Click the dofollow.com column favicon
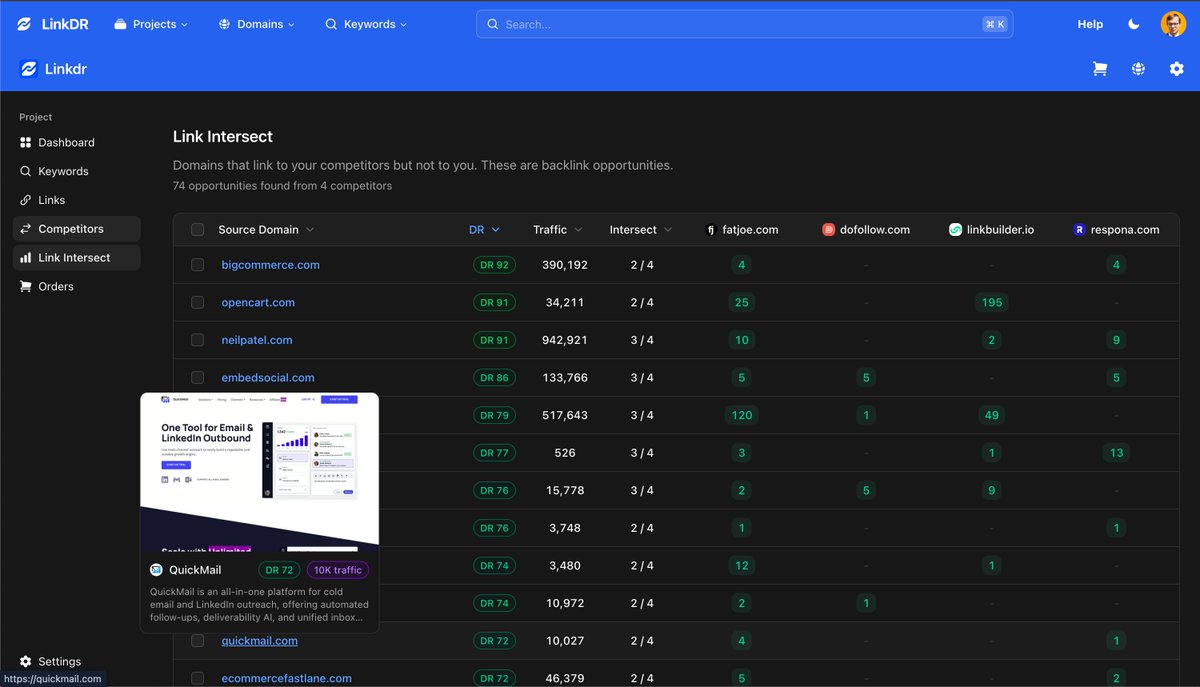 click(x=828, y=230)
